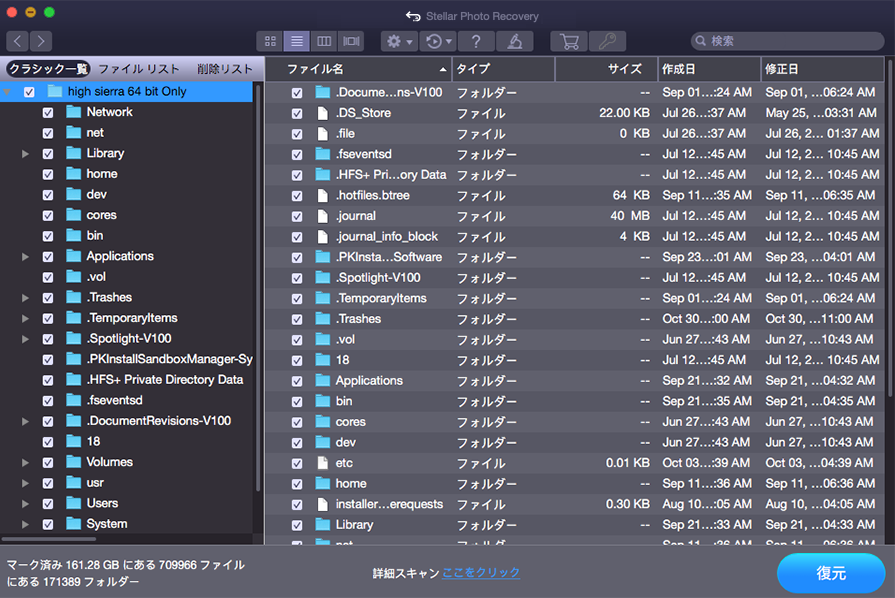Sort by the ファイル名 column header
This screenshot has height=598, width=895.
(359, 69)
